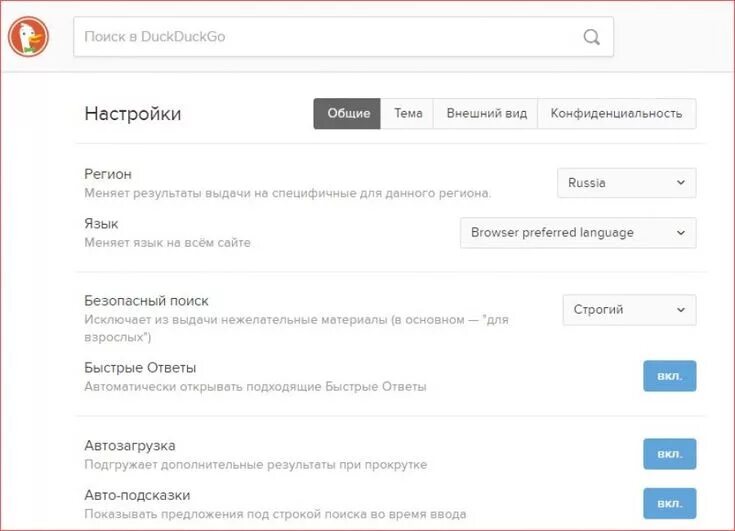The height and width of the screenshot is (531, 735).
Task: Click the Russia region dropdown arrow
Action: tap(681, 182)
